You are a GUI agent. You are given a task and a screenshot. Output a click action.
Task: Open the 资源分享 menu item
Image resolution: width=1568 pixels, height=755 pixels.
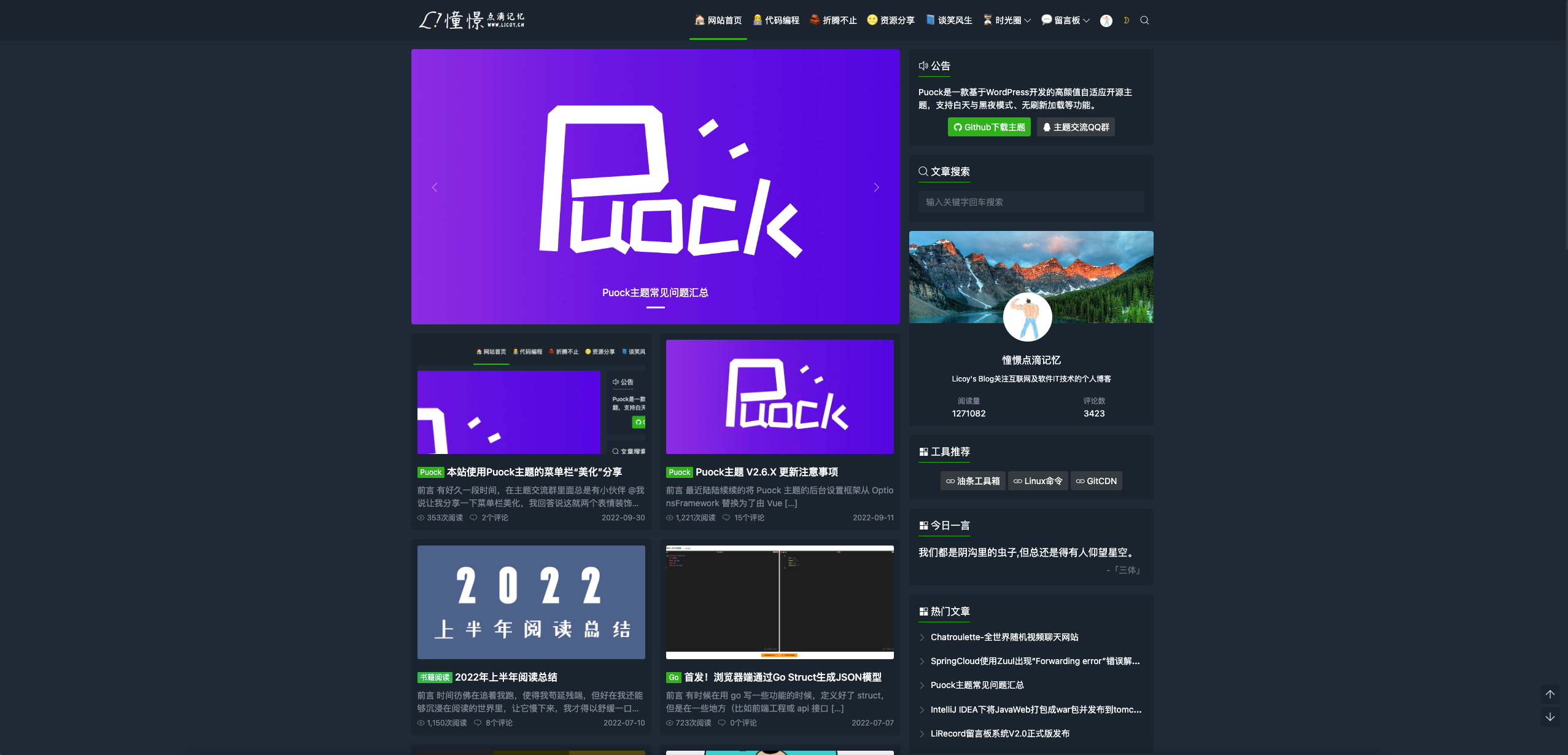(891, 20)
